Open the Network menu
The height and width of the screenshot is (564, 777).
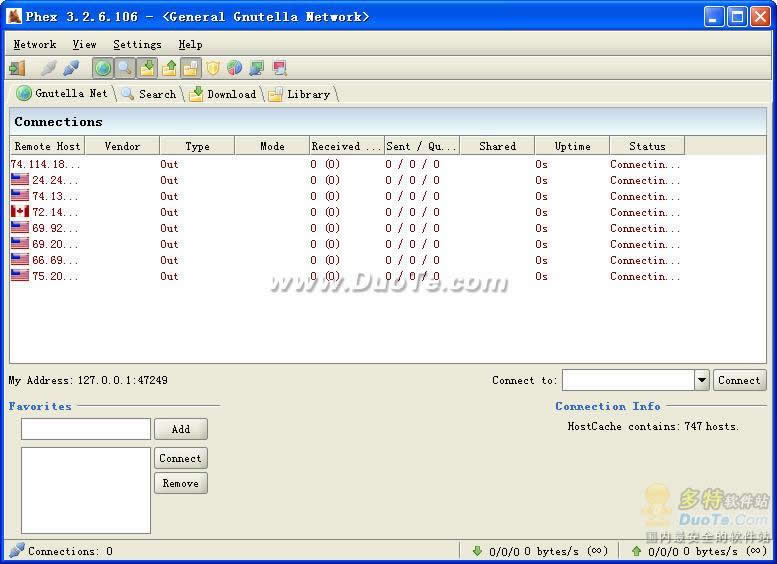coord(35,45)
